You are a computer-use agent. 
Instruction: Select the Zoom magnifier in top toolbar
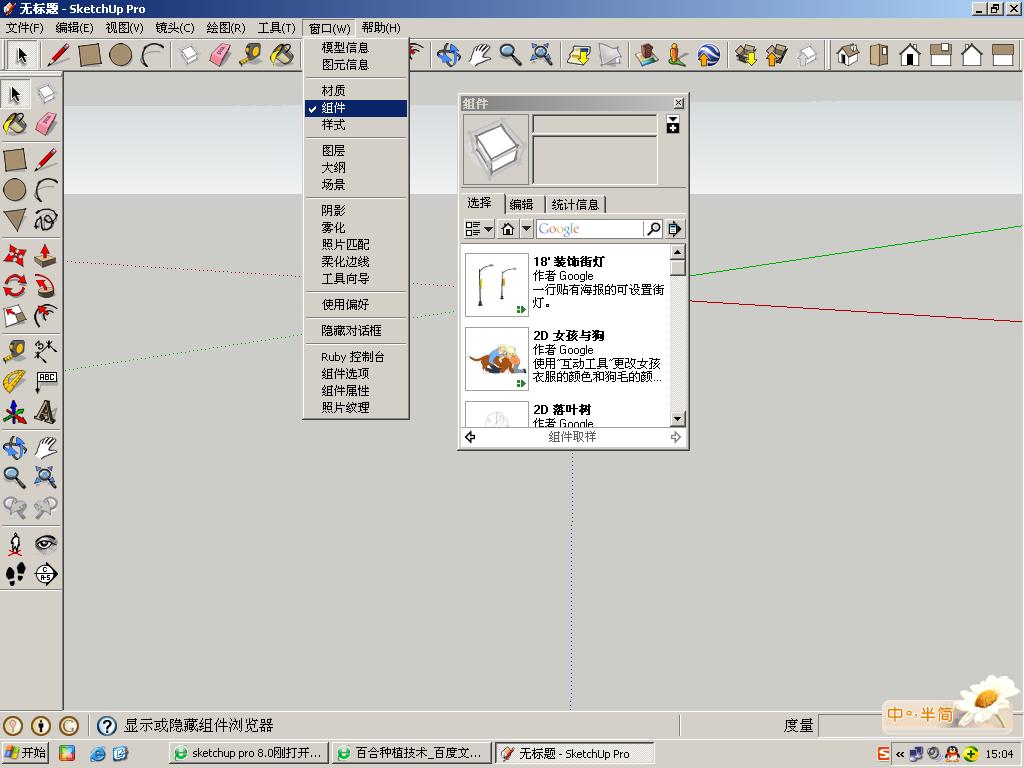point(510,55)
